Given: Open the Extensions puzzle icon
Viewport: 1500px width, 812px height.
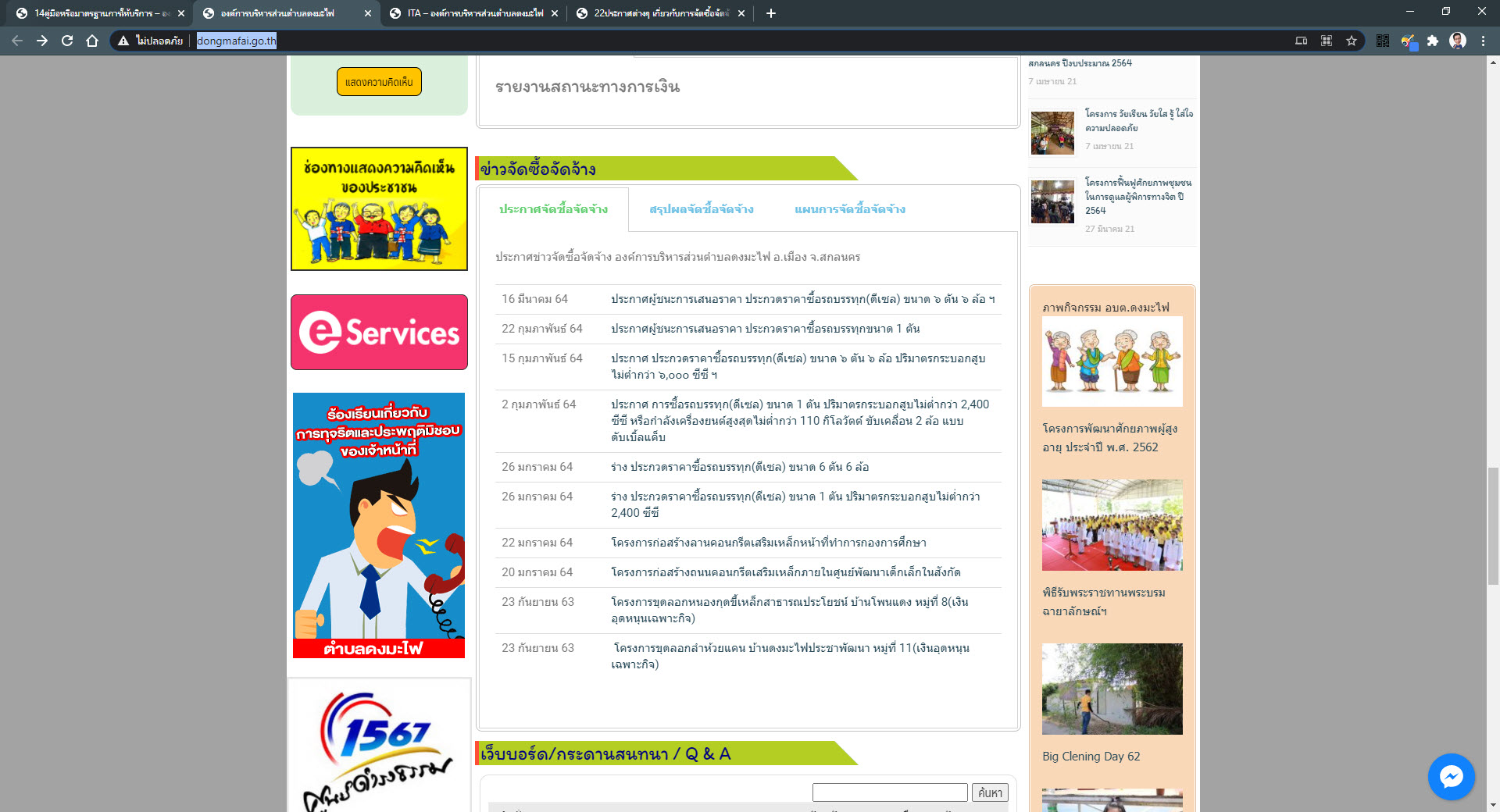Looking at the screenshot, I should click(1432, 41).
